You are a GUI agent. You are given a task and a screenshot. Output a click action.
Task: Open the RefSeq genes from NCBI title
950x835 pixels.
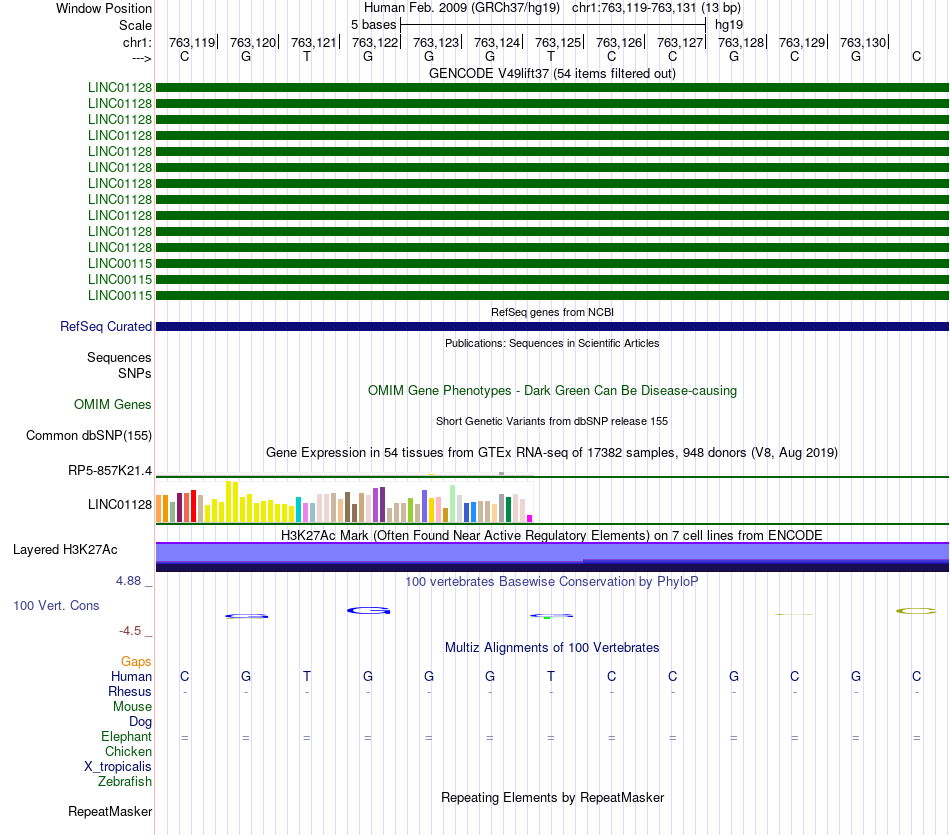click(552, 312)
